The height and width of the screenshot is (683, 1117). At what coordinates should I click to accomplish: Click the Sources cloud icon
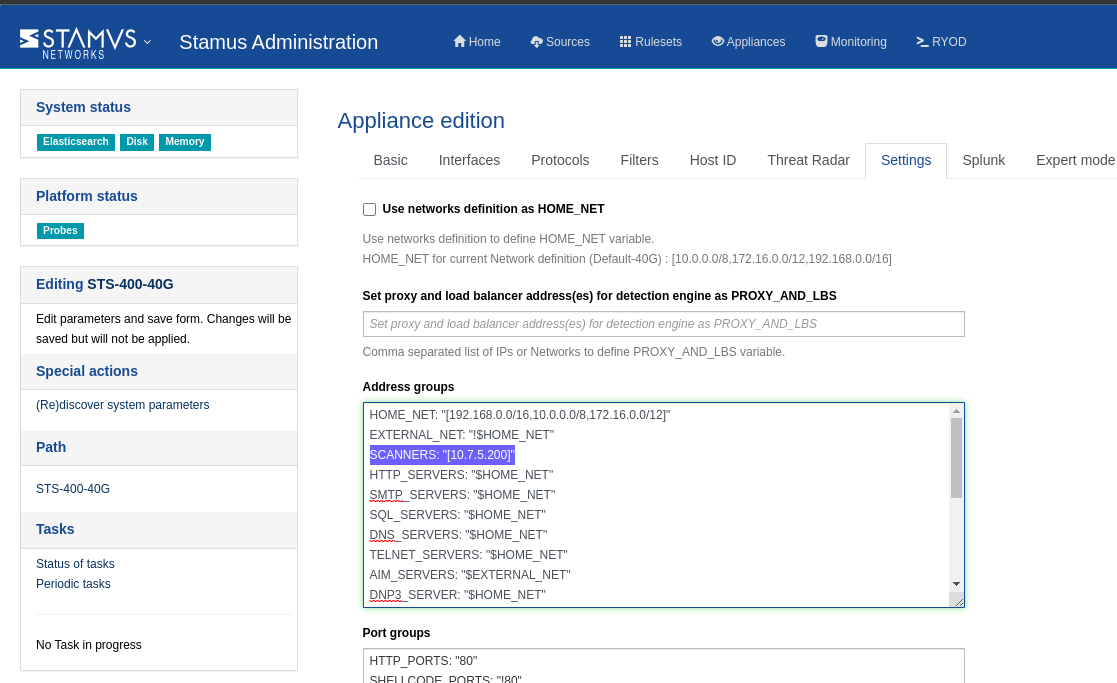tap(536, 42)
